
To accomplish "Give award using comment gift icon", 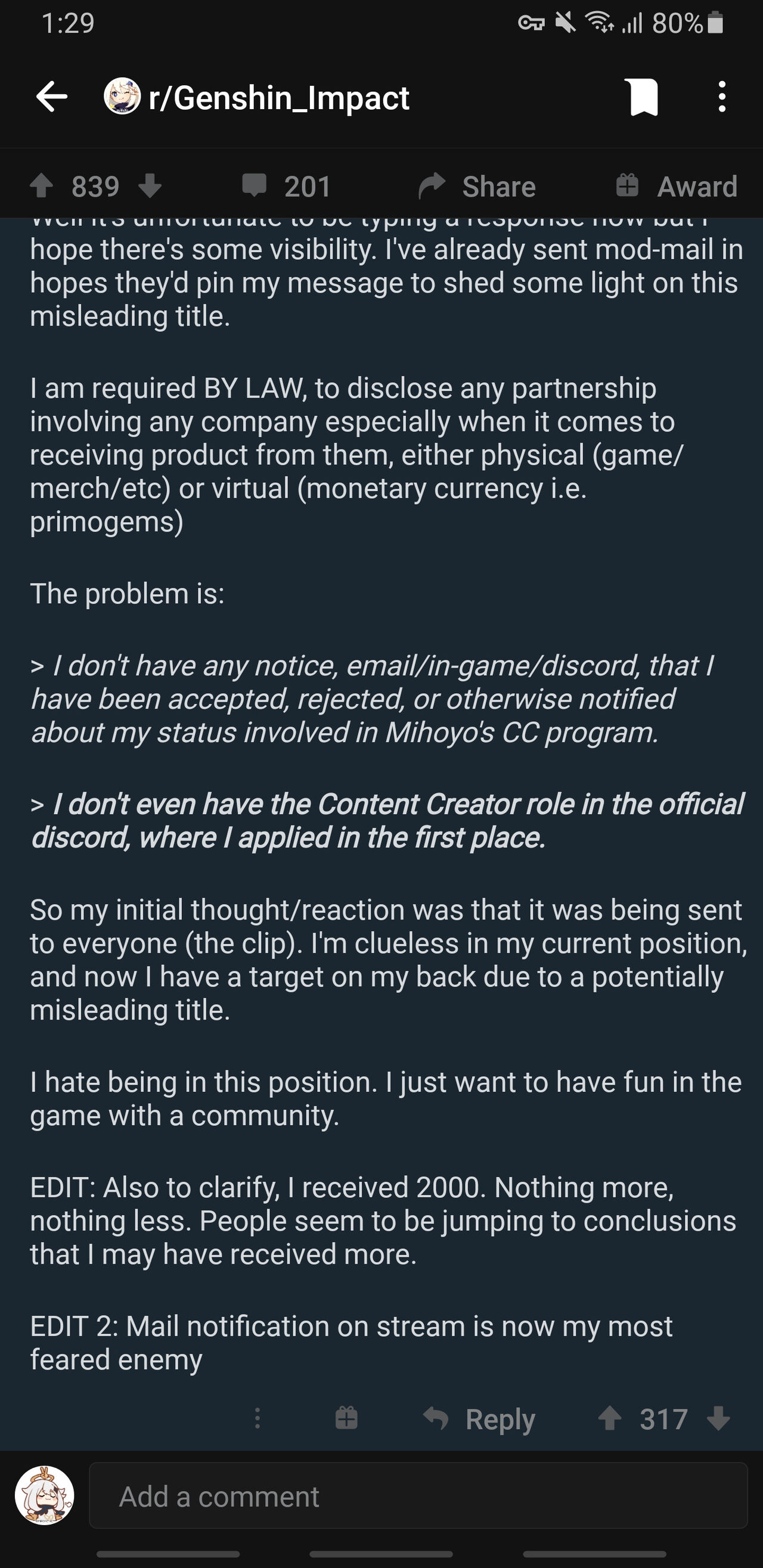I will click(346, 1418).
